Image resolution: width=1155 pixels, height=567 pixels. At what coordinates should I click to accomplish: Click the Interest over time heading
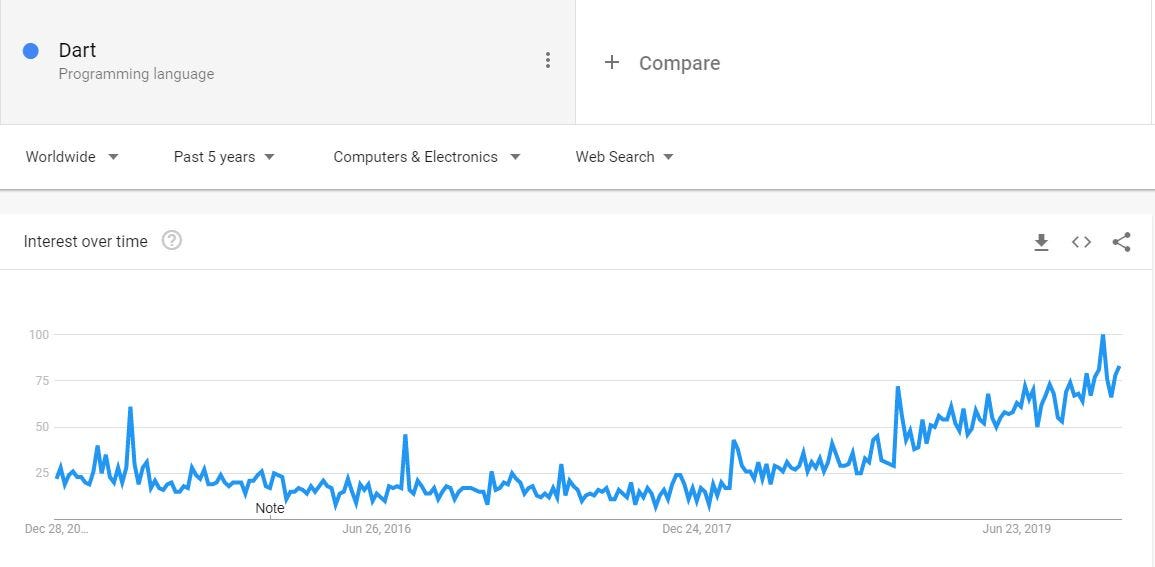[85, 242]
